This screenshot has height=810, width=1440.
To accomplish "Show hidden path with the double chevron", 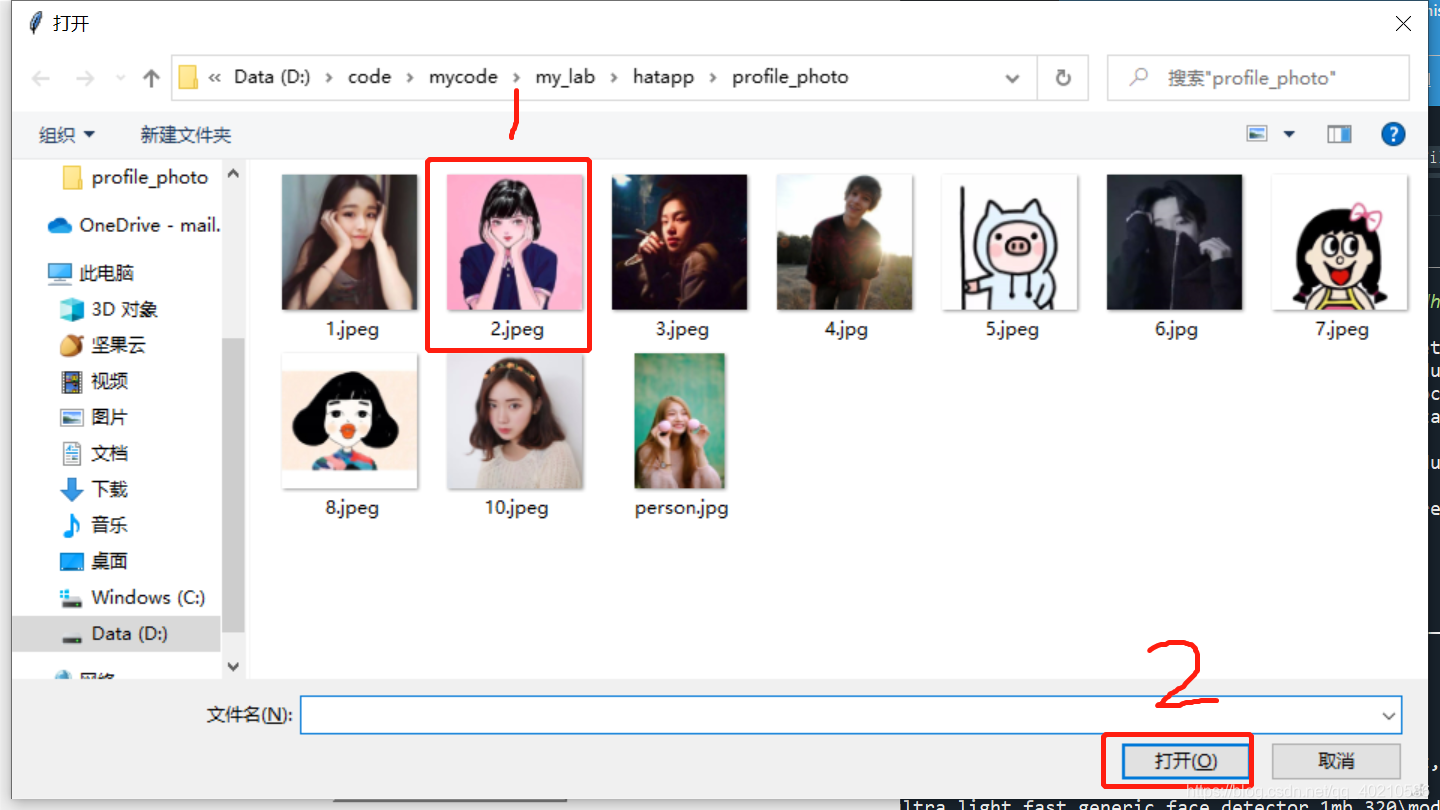I will tap(215, 77).
